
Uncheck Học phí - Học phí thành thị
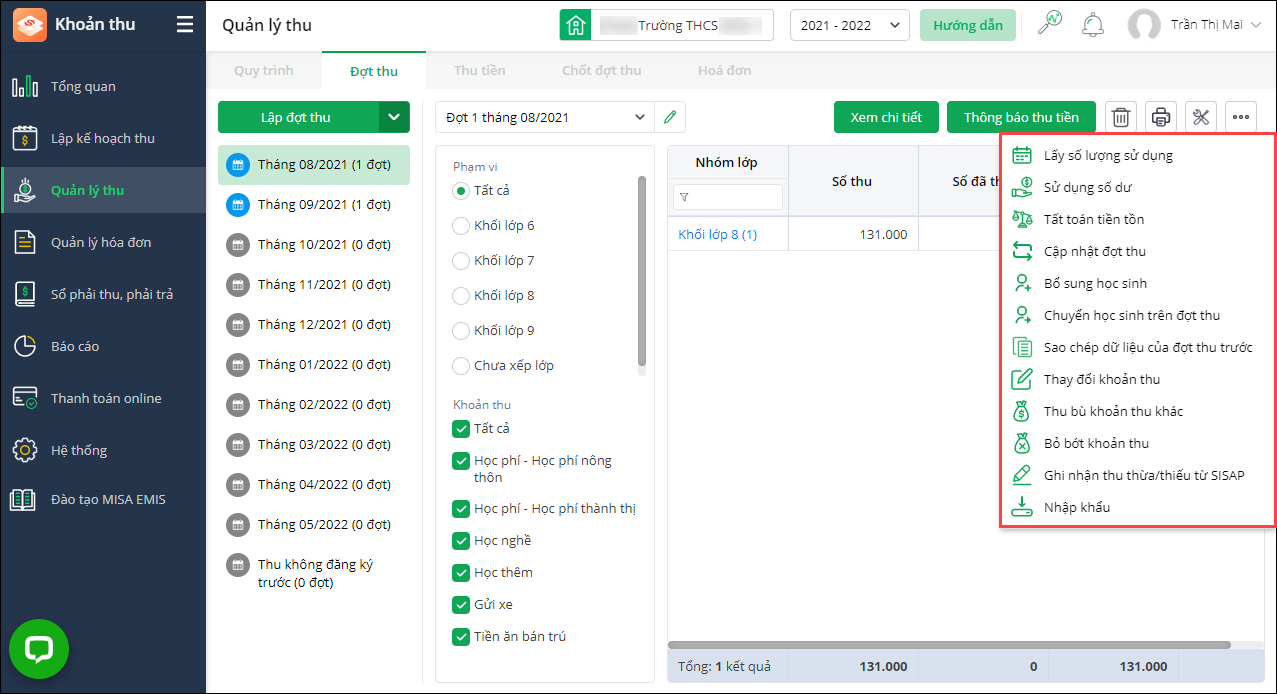(x=461, y=509)
